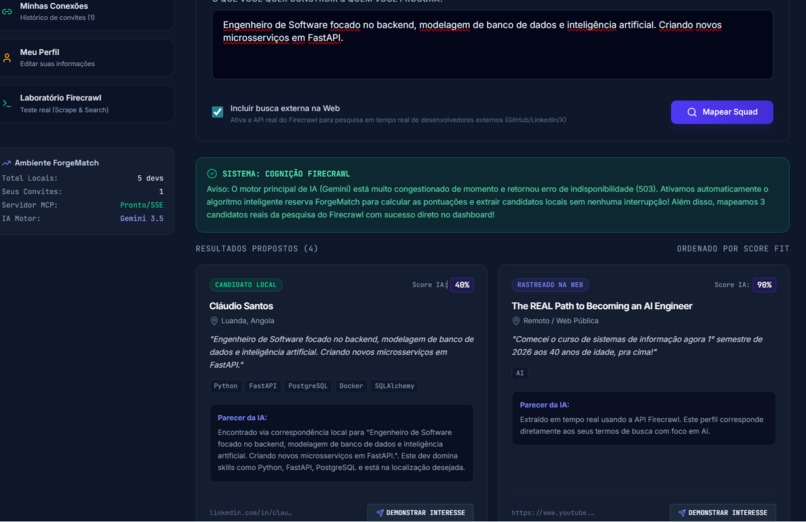Screen dimensions: 806x522
Task: Click location pin icon beside Remoto / Web Pública
Action: click(516, 321)
